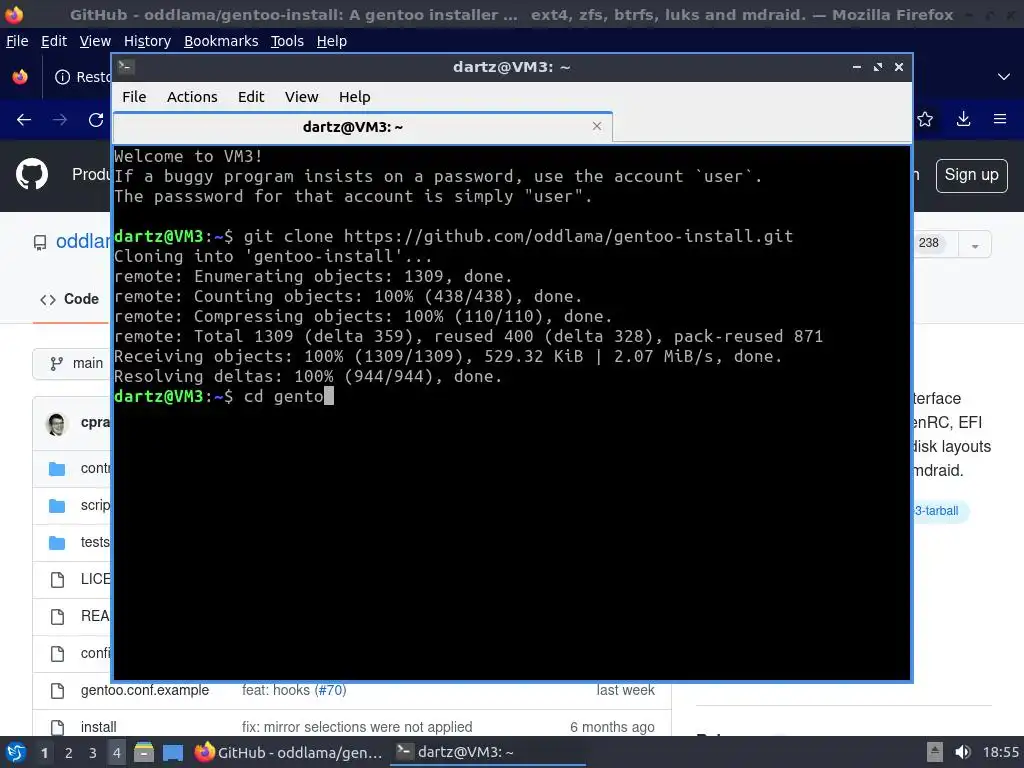This screenshot has height=768, width=1024.
Task: Open removable media tray icon
Action: click(x=935, y=752)
